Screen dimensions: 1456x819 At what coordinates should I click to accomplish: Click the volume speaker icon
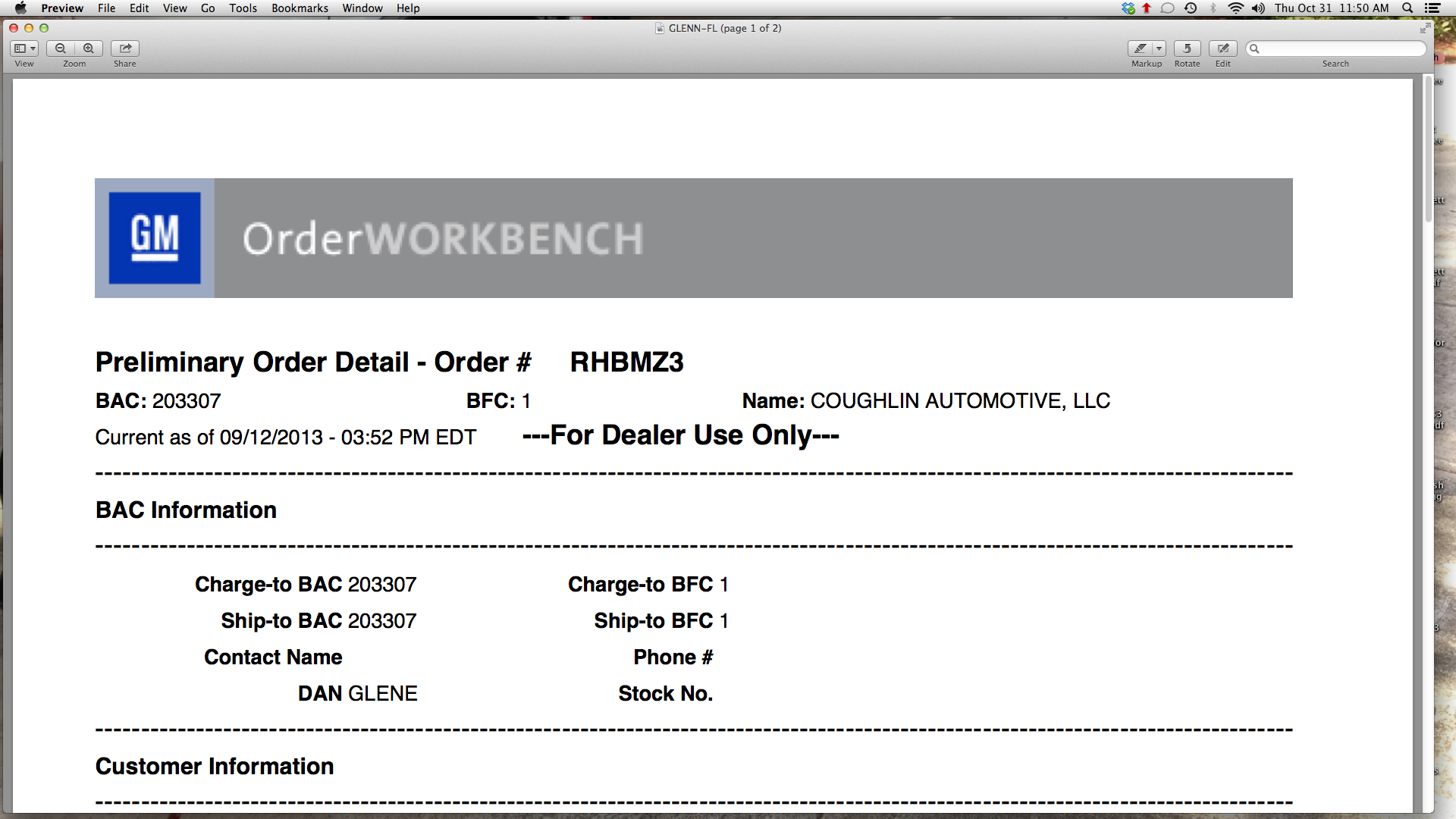[x=1258, y=8]
